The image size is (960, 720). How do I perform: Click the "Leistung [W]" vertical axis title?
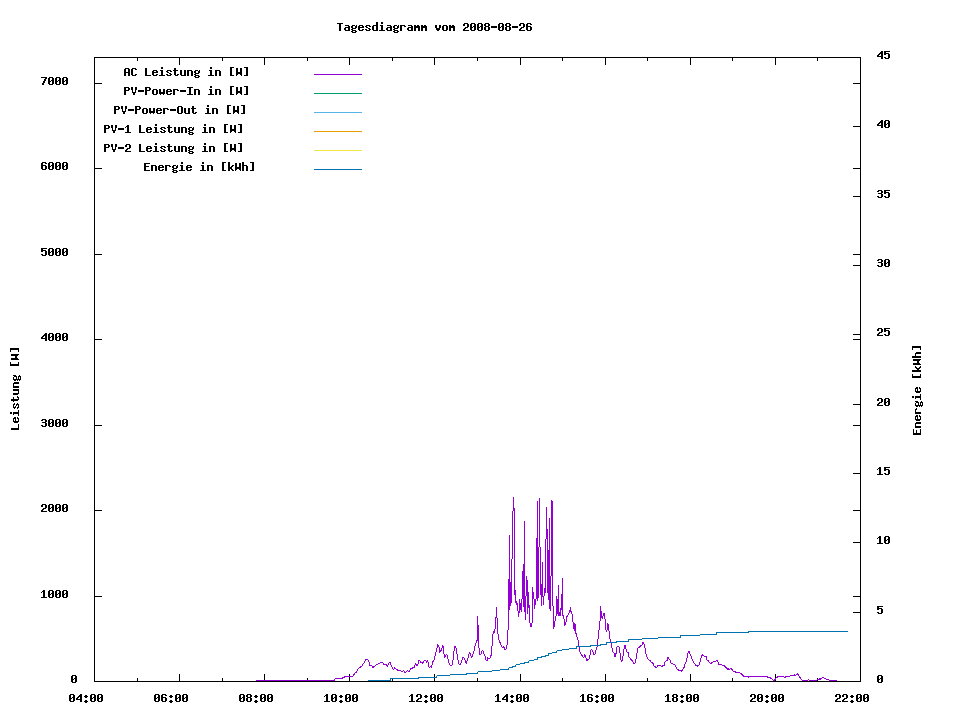pos(15,389)
